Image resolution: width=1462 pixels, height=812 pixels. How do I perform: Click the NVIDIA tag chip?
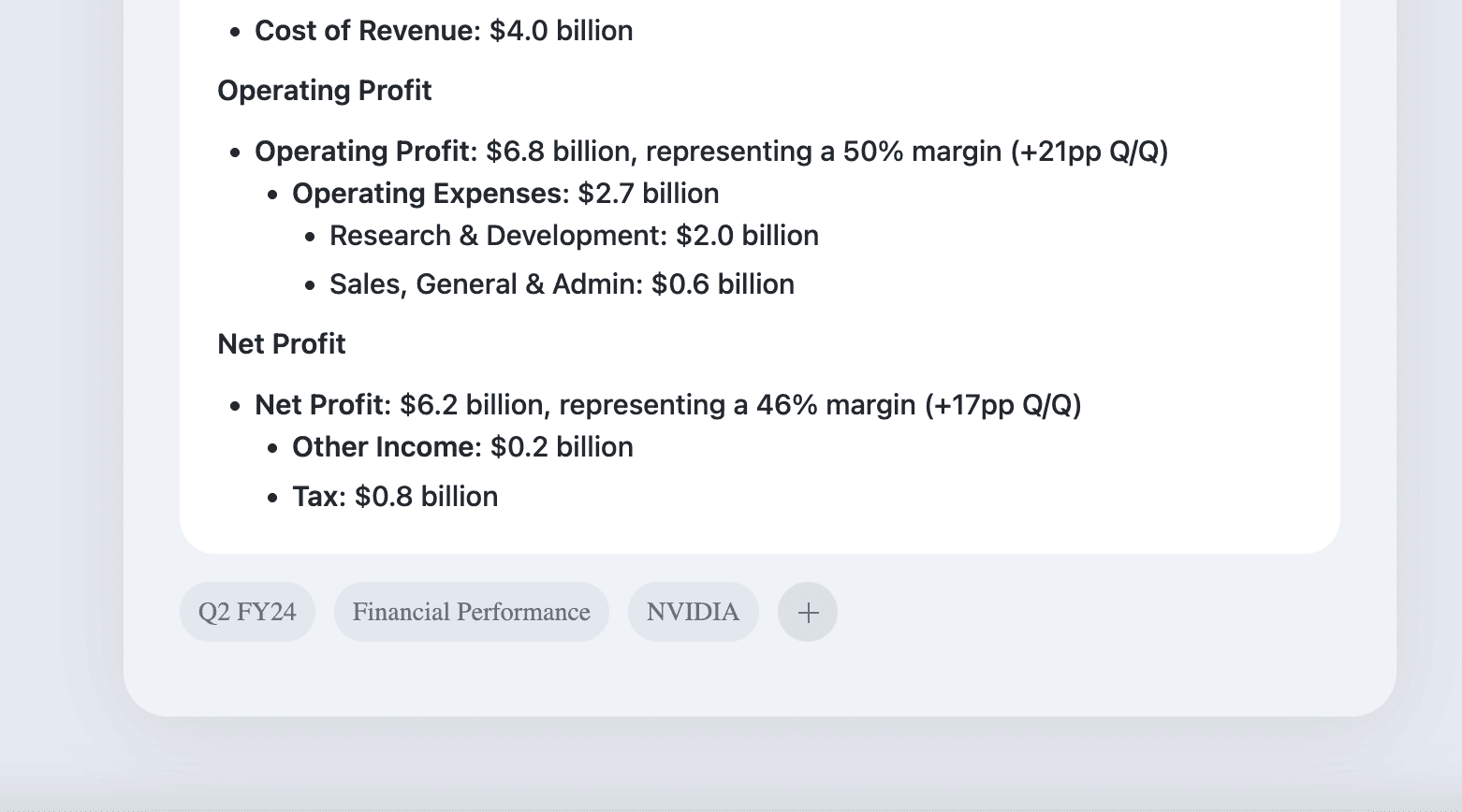693,613
